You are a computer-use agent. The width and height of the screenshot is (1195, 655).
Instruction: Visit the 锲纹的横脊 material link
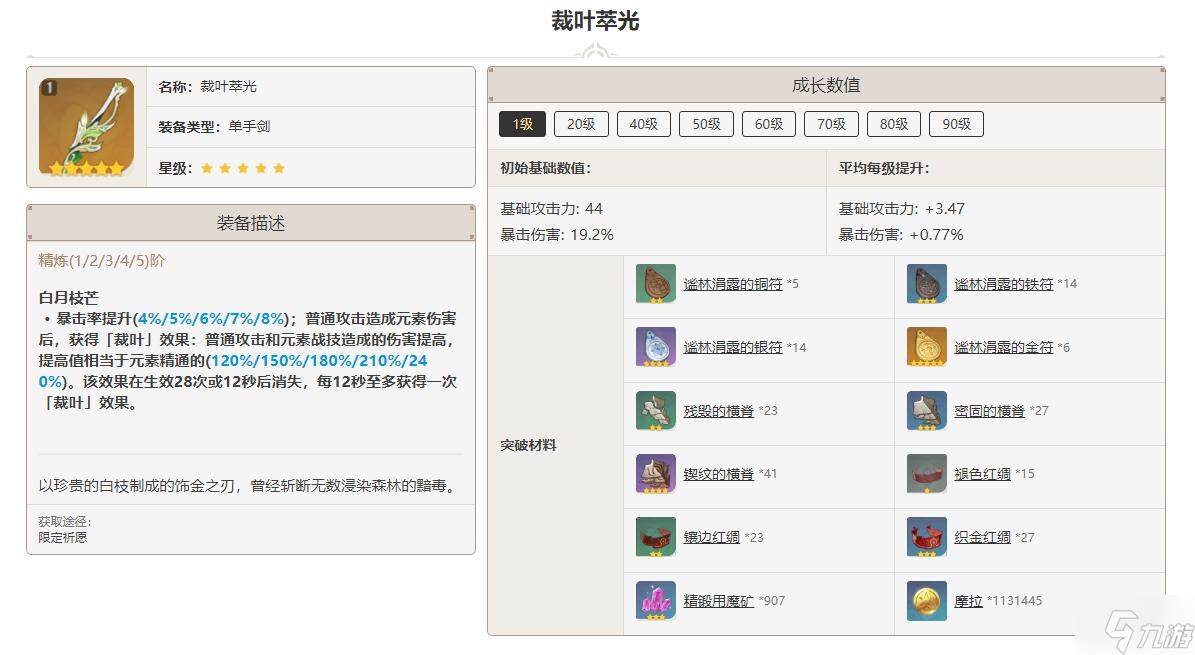(719, 474)
